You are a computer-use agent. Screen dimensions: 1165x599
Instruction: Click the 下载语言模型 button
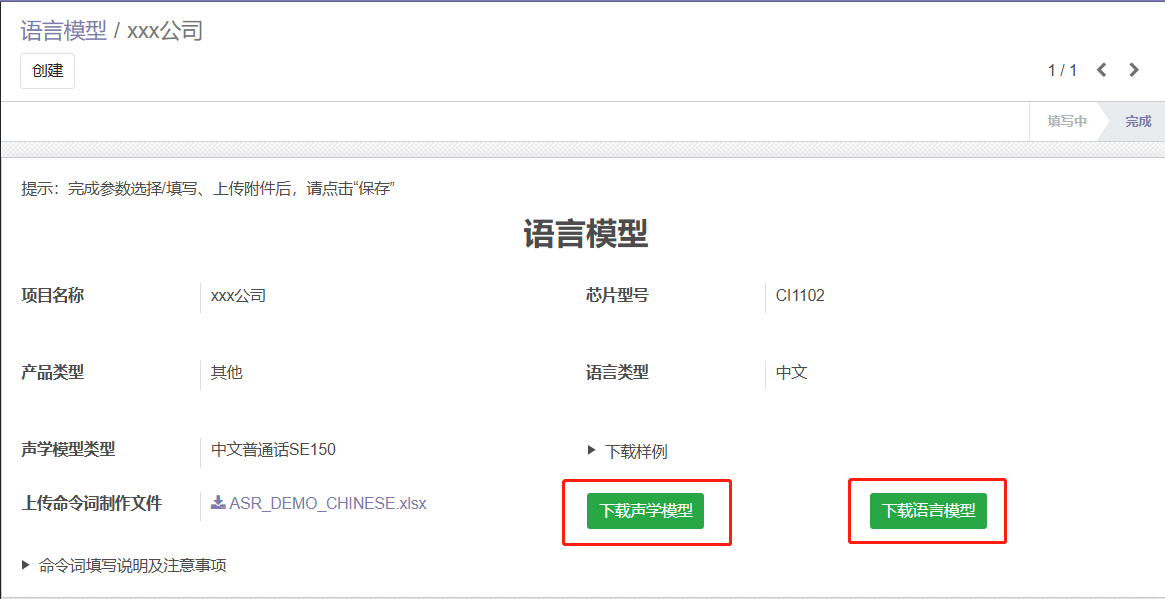pos(928,511)
